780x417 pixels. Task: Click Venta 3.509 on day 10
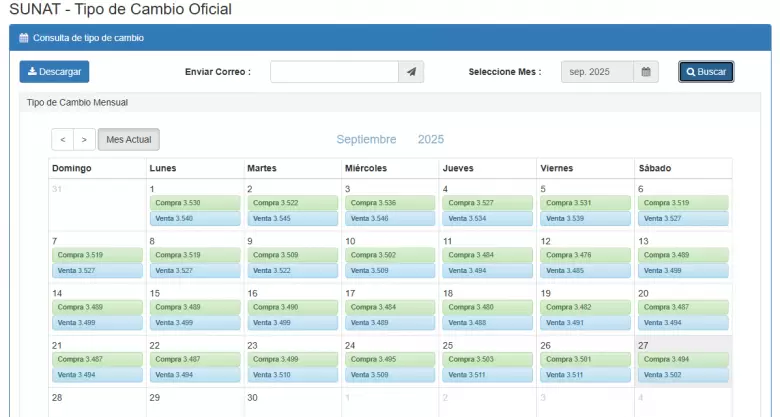pos(390,270)
